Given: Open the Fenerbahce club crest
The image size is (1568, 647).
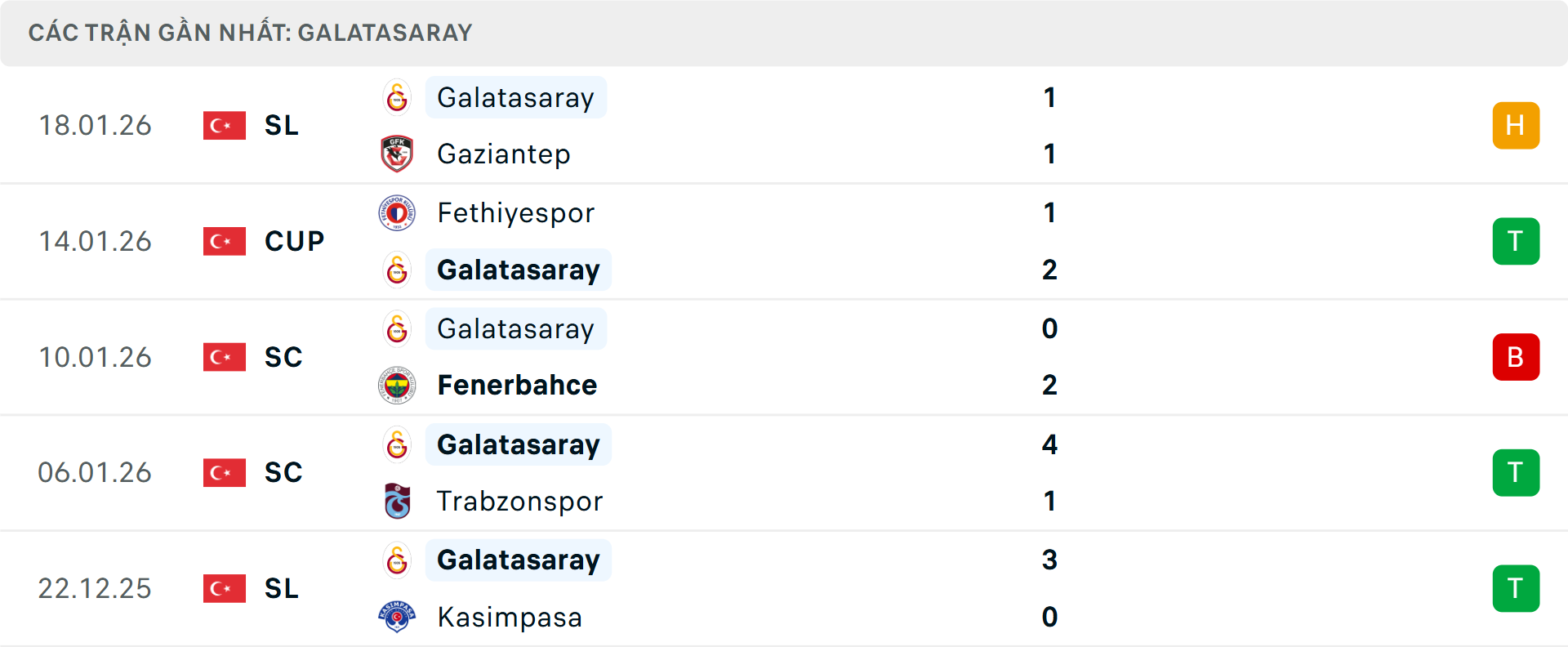Looking at the screenshot, I should 397,385.
